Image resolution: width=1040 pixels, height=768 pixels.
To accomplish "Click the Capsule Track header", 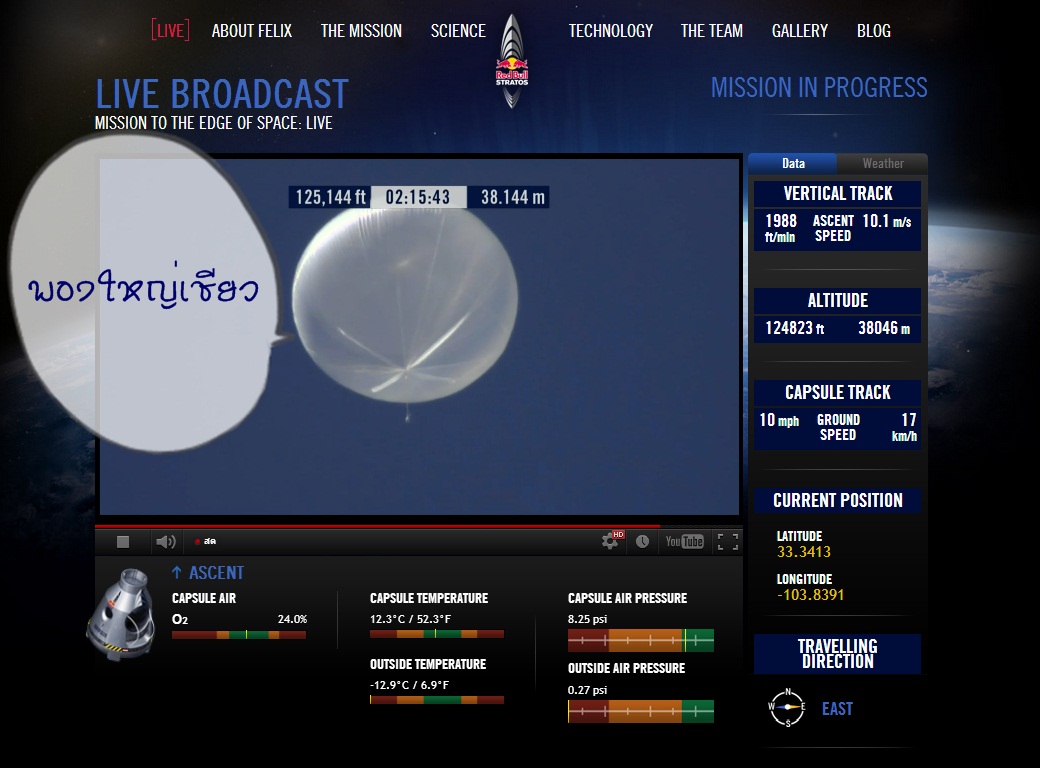I will (837, 393).
